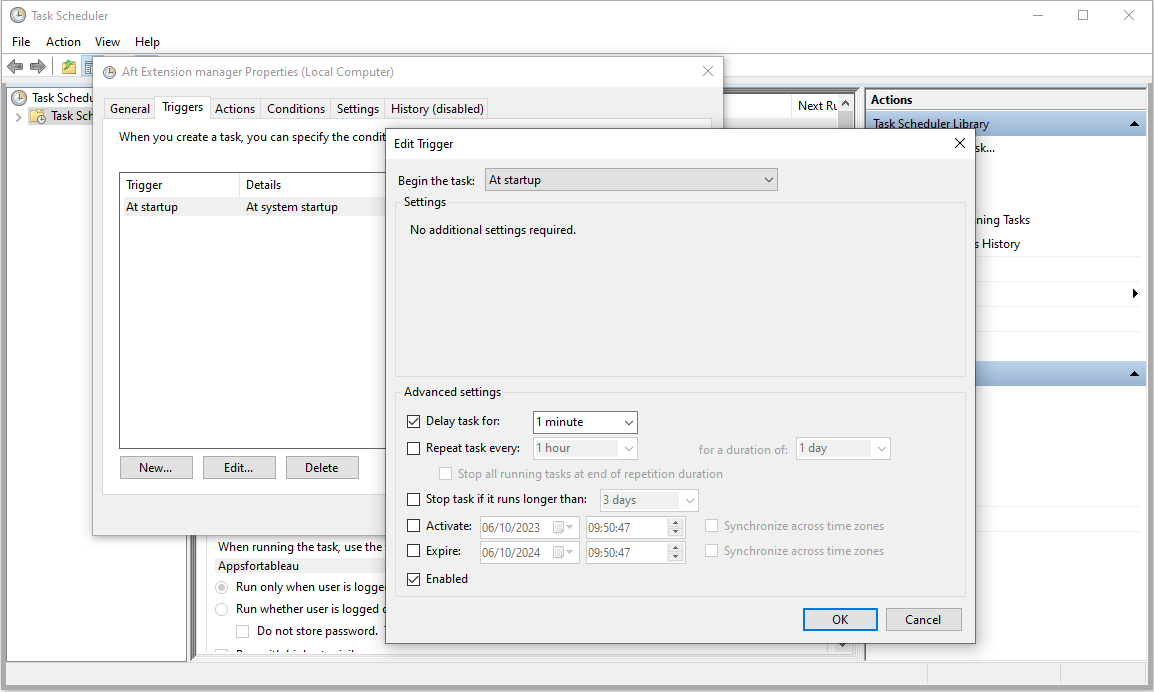This screenshot has height=692, width=1154.
Task: Toggle the Enabled checkbox
Action: click(x=414, y=579)
